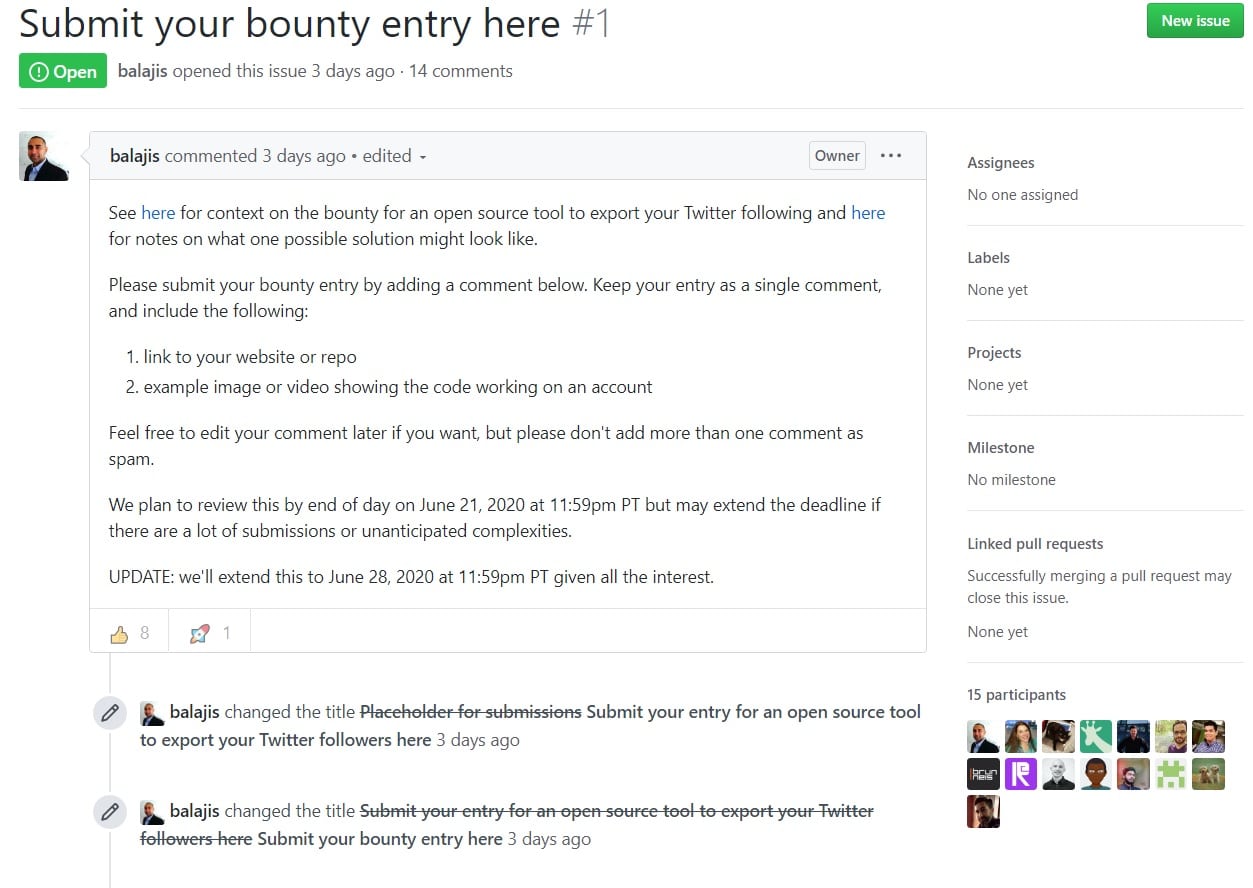Open the second 'here' solution notes link
This screenshot has height=888, width=1253.
coord(868,212)
